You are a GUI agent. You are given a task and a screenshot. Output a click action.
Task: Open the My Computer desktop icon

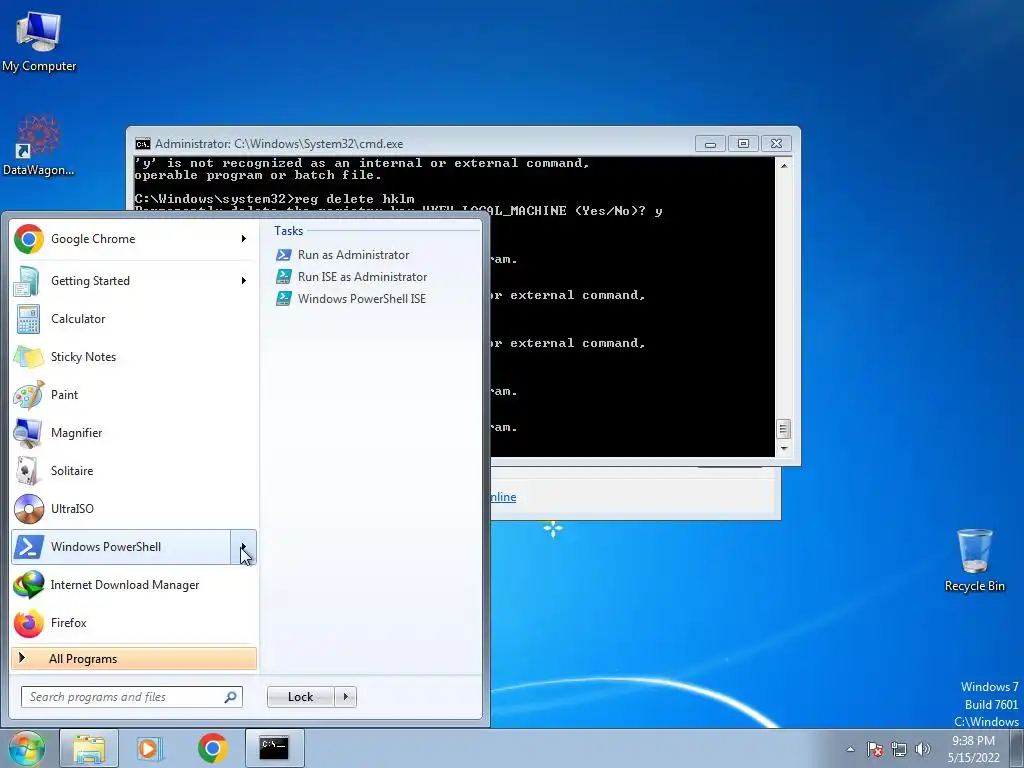[39, 42]
